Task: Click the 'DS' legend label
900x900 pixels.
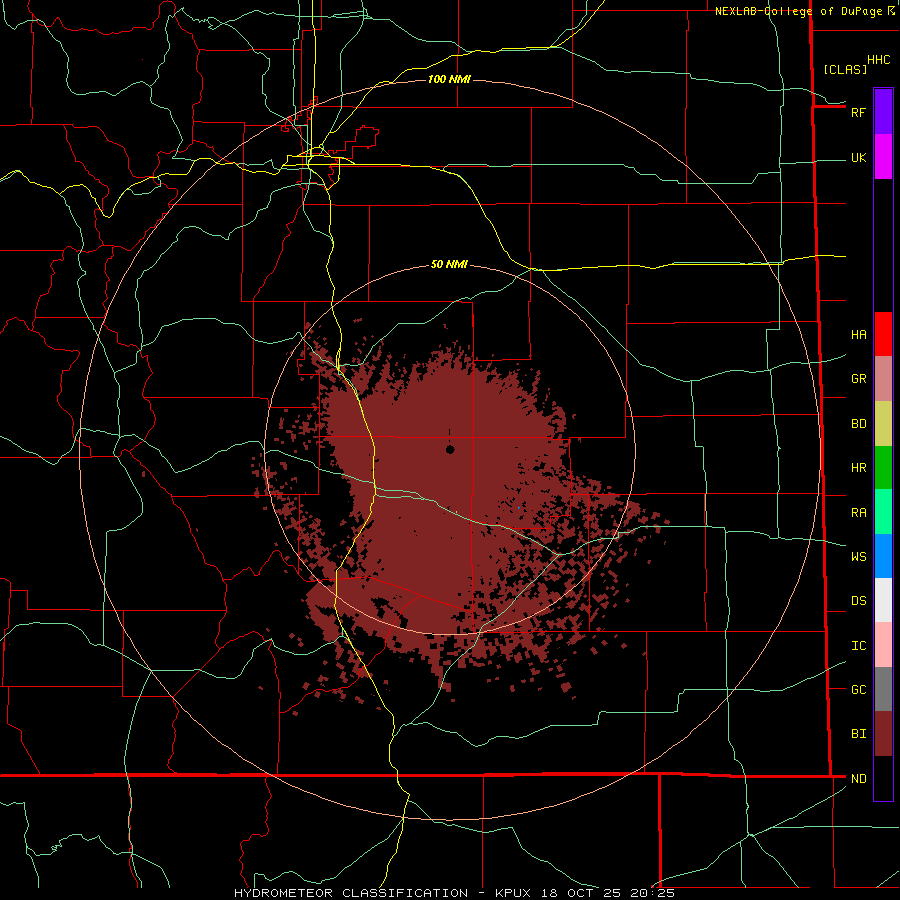Action: pyautogui.click(x=858, y=601)
